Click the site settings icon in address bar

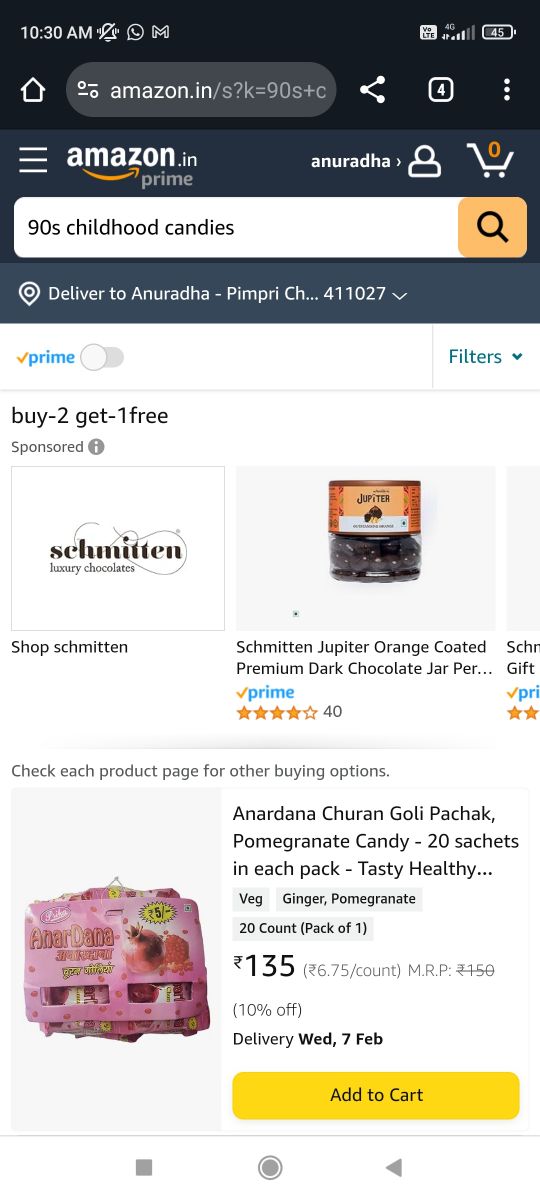[x=88, y=90]
